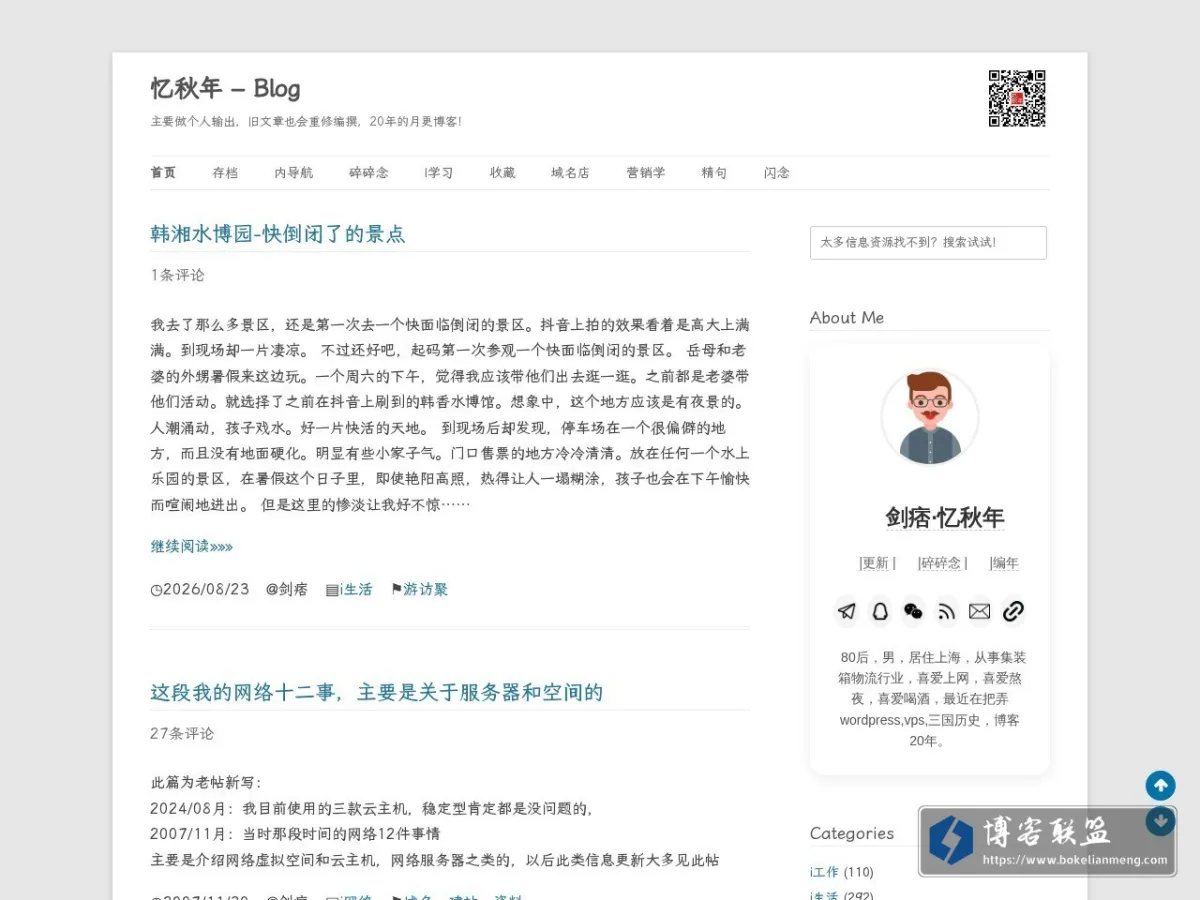Image resolution: width=1200 pixels, height=900 pixels.
Task: Open the 域名店 menu item
Action: pyautogui.click(x=570, y=172)
